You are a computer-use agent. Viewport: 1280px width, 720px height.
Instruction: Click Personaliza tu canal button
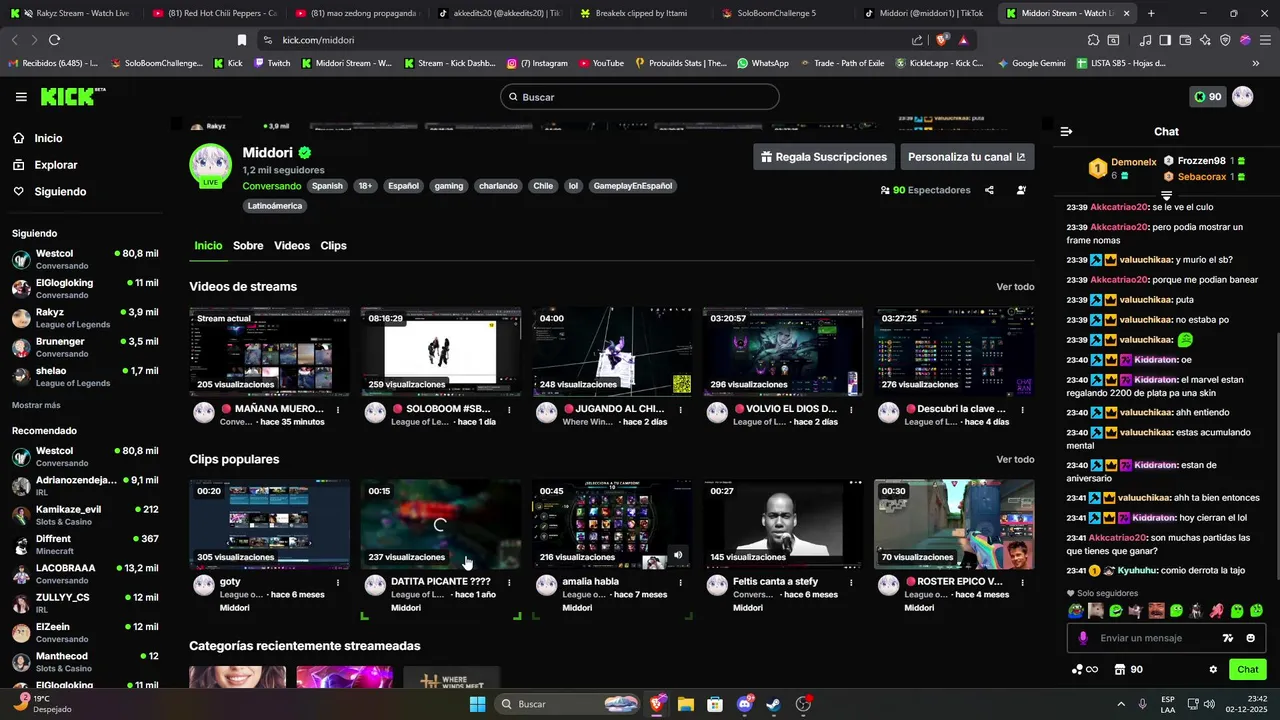tap(966, 157)
